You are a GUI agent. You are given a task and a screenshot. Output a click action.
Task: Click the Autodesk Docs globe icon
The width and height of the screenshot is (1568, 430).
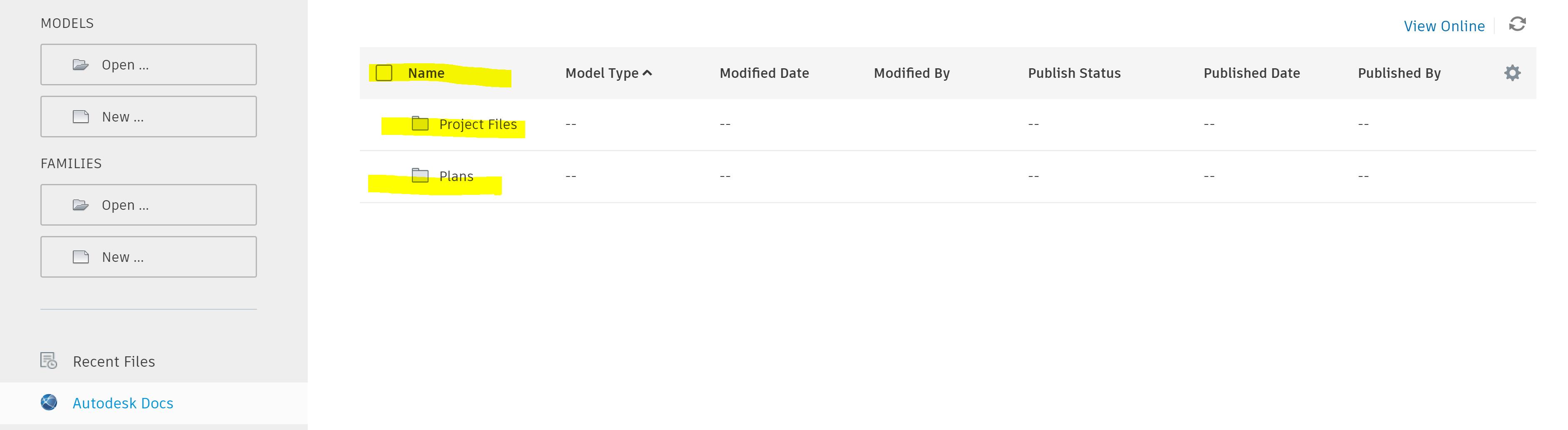tap(49, 403)
